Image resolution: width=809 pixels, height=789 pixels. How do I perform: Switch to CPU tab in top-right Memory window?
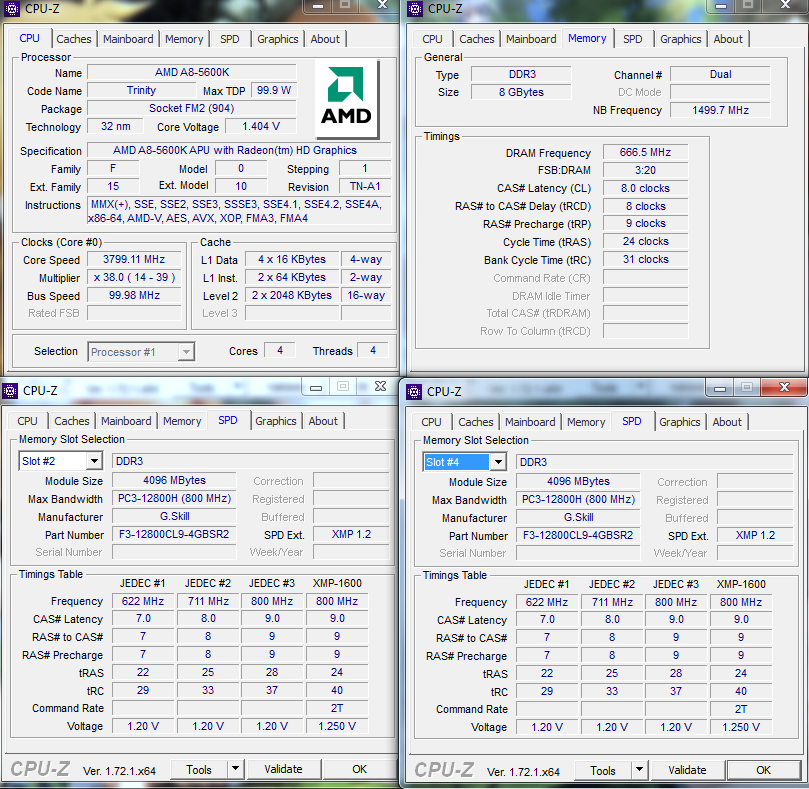click(432, 39)
